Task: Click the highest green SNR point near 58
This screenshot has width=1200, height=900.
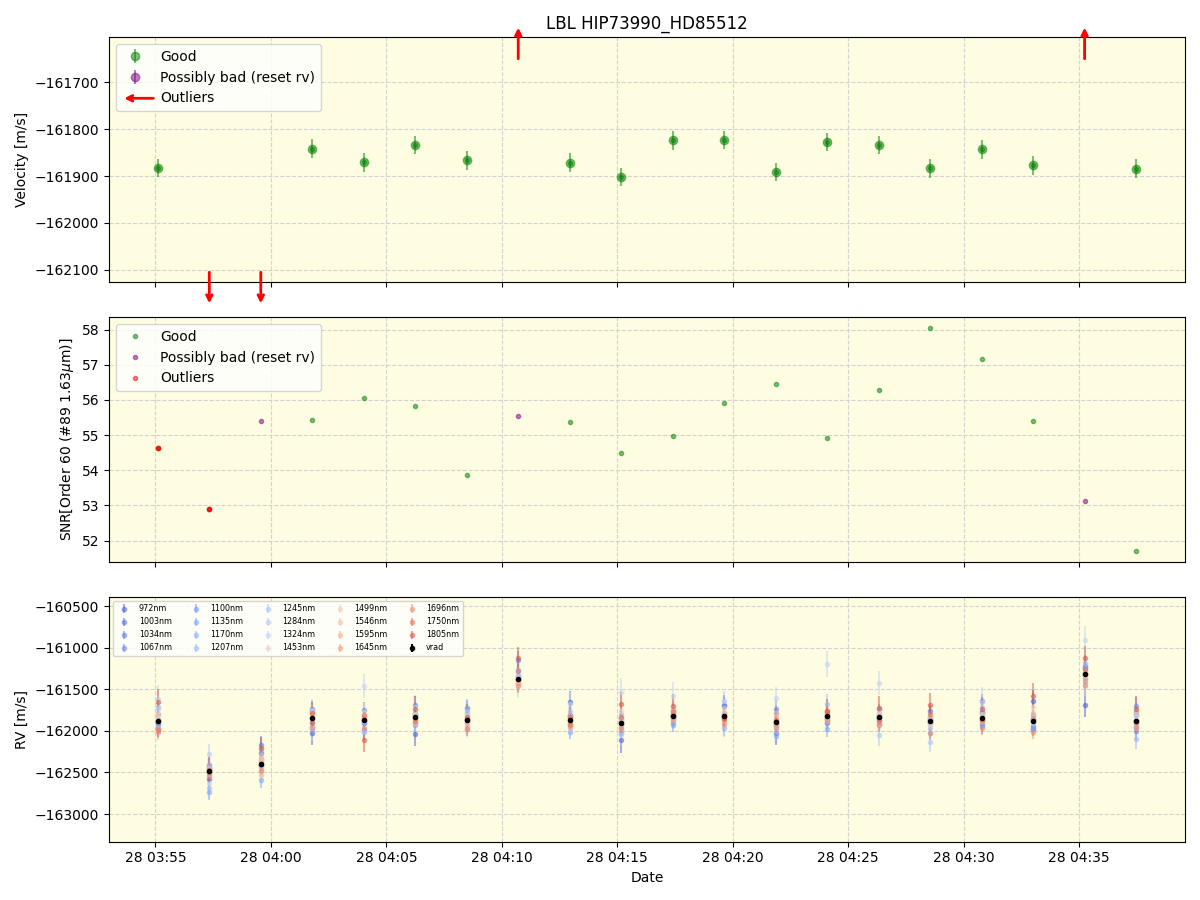Action: (930, 328)
